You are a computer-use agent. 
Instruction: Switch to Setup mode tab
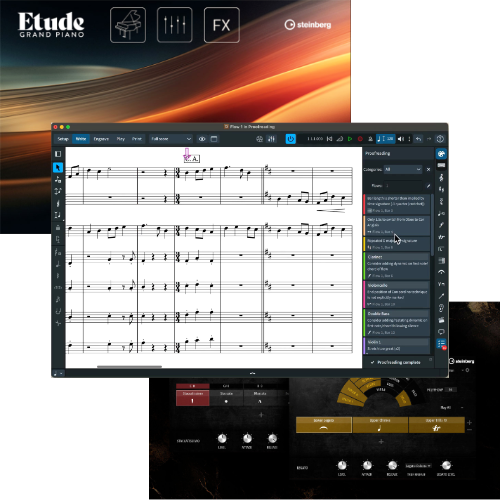point(63,139)
